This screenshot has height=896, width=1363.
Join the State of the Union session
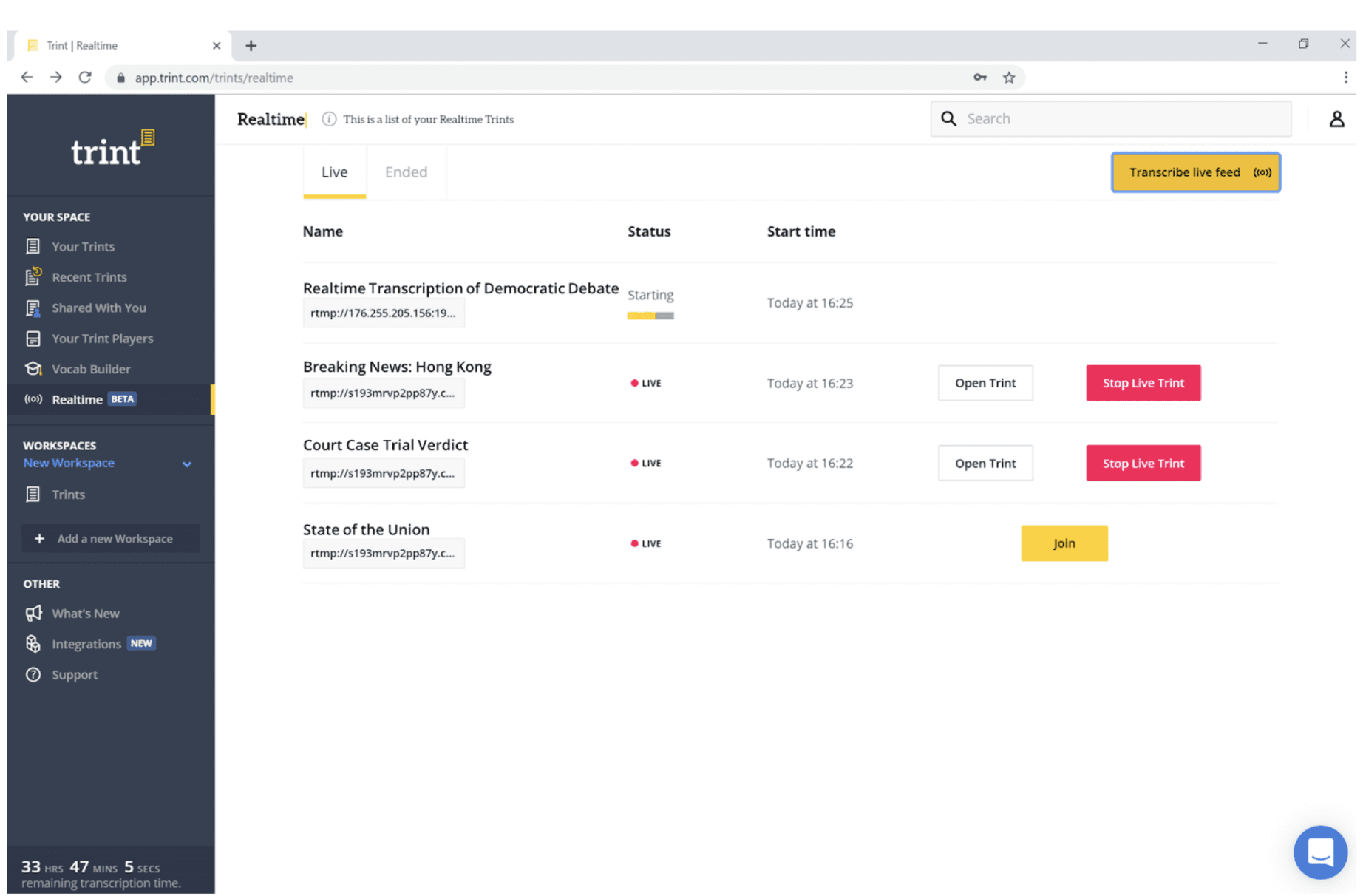pyautogui.click(x=1064, y=543)
